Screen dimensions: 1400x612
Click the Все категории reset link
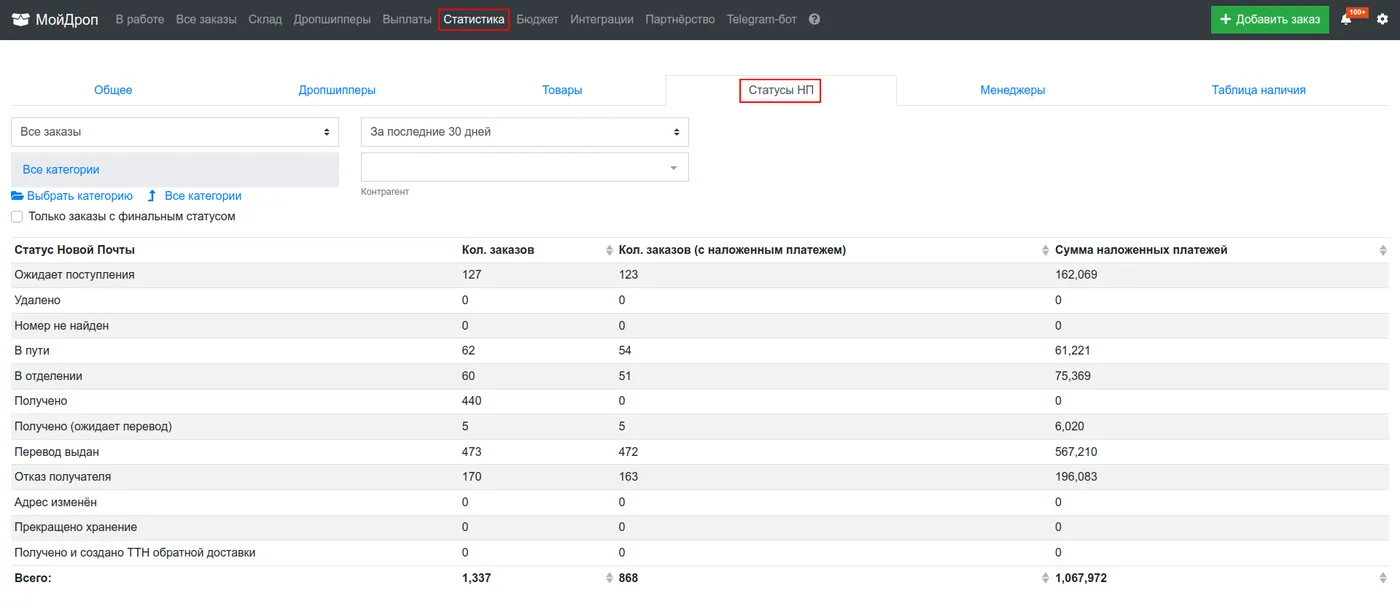pos(203,196)
